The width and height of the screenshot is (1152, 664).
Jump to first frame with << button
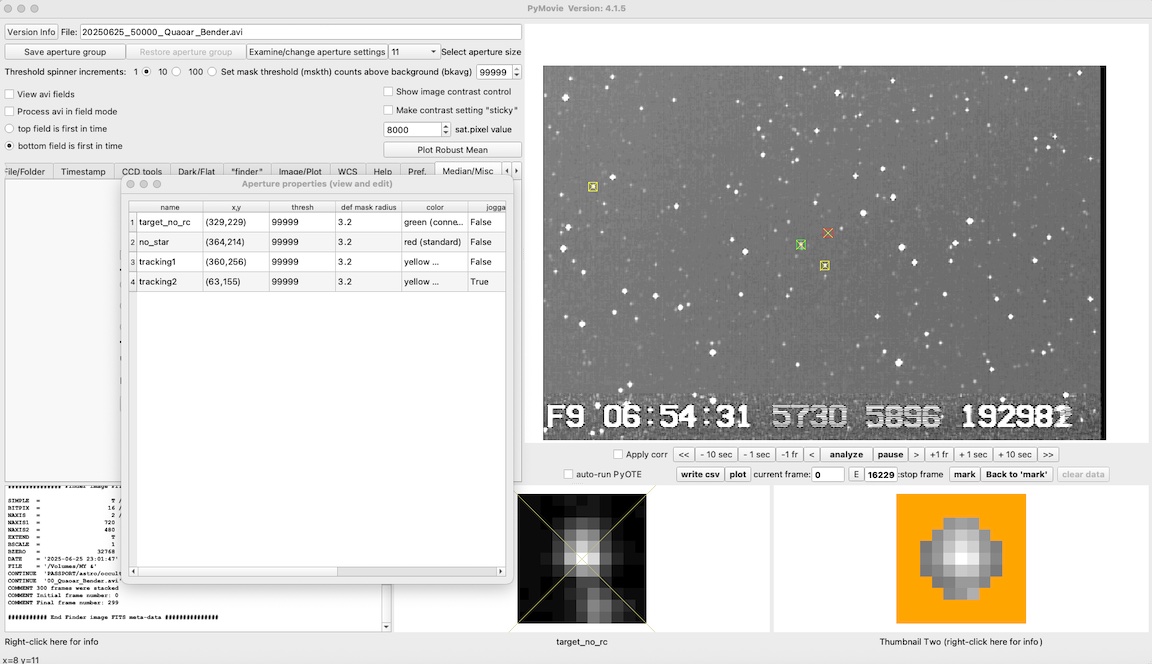(x=684, y=454)
